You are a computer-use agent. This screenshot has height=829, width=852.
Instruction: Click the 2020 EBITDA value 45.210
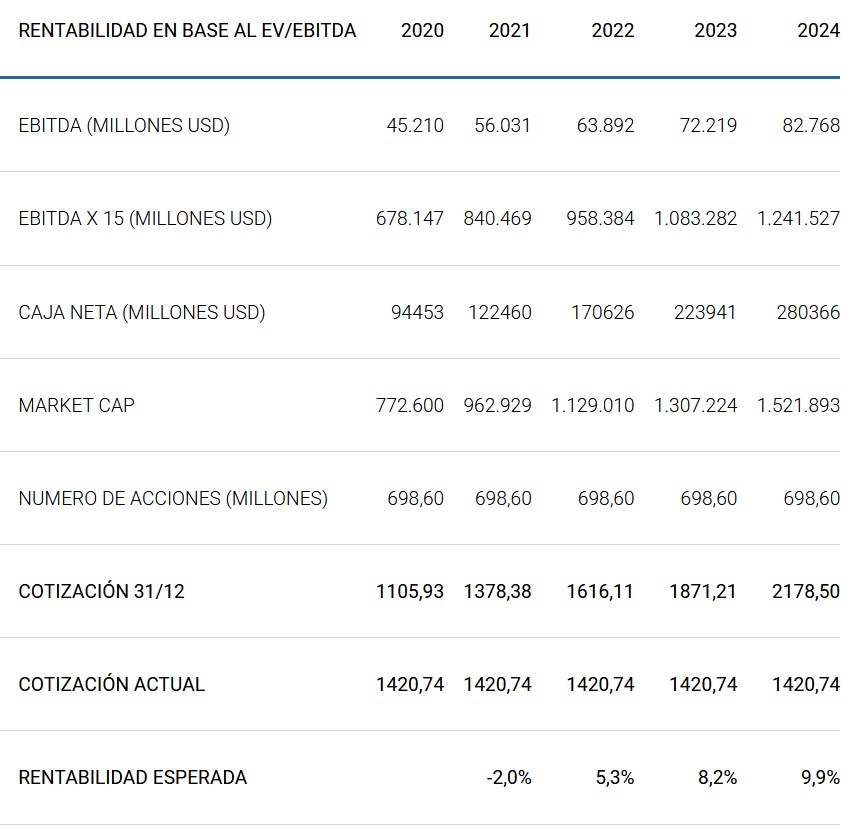click(x=415, y=125)
